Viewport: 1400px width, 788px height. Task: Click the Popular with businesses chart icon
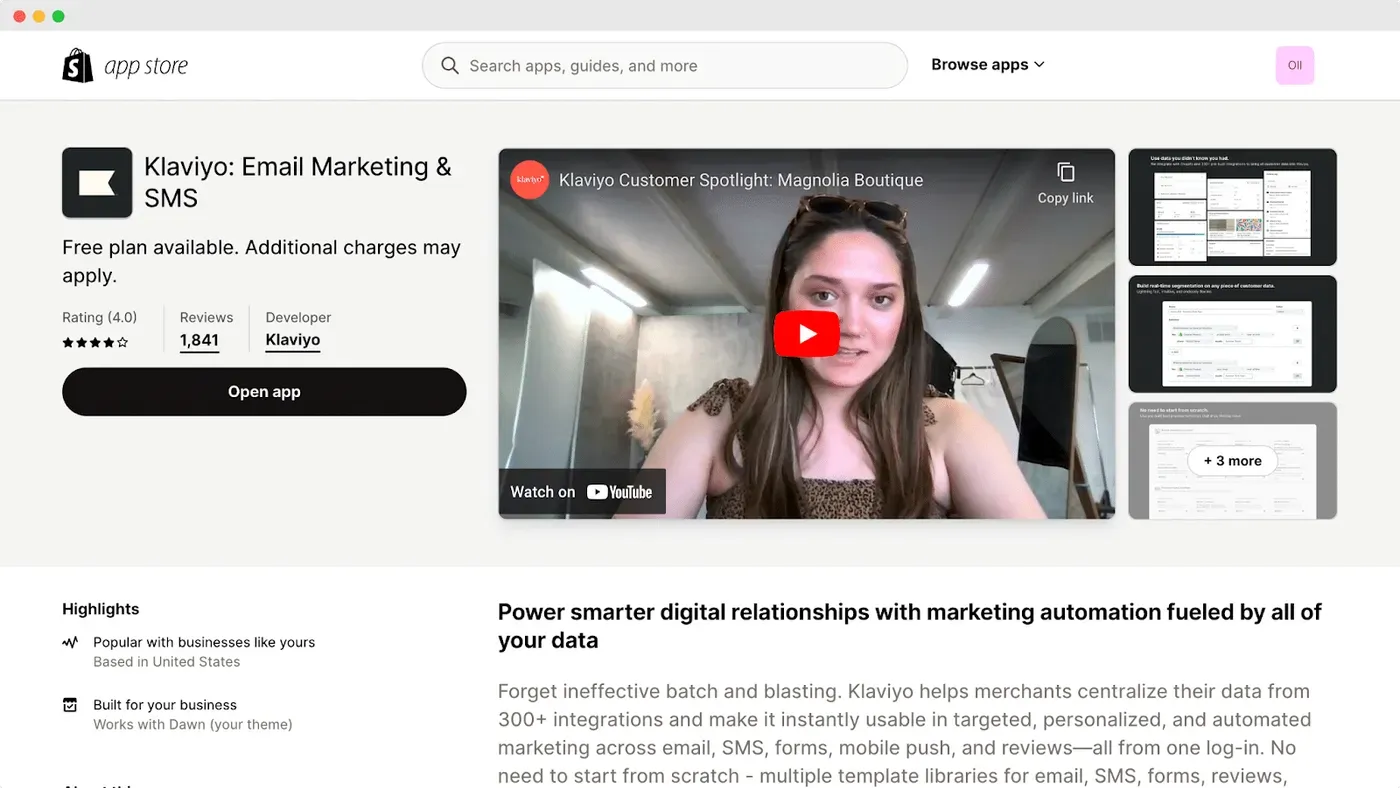click(x=70, y=642)
